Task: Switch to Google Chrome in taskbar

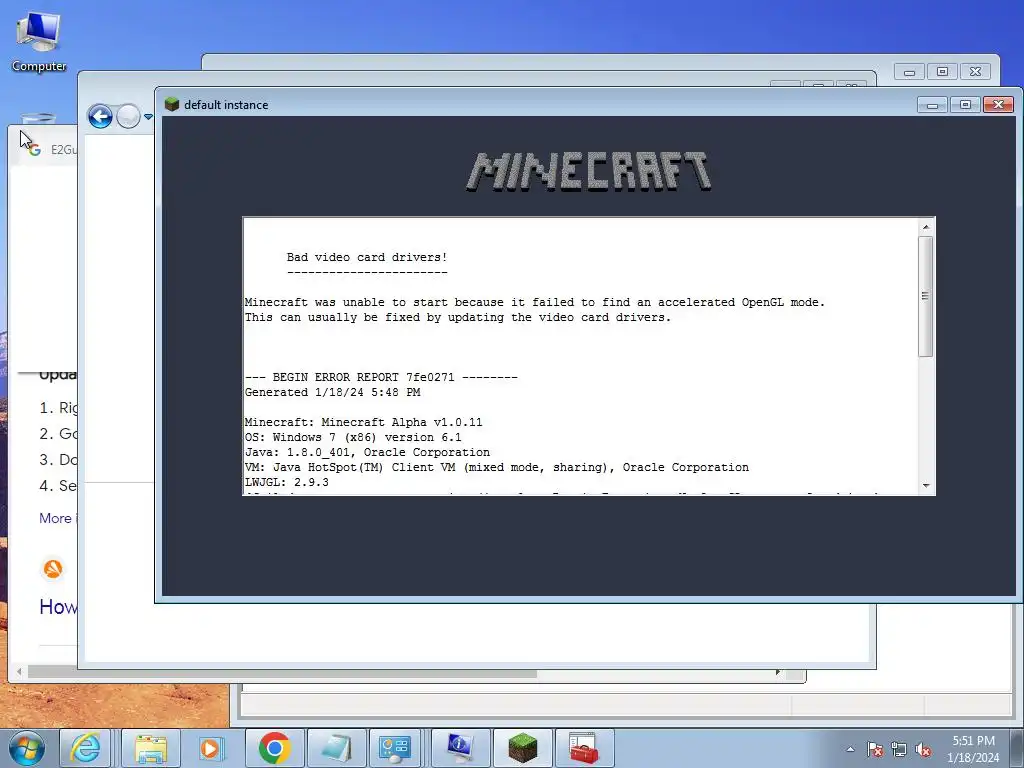Action: [274, 748]
